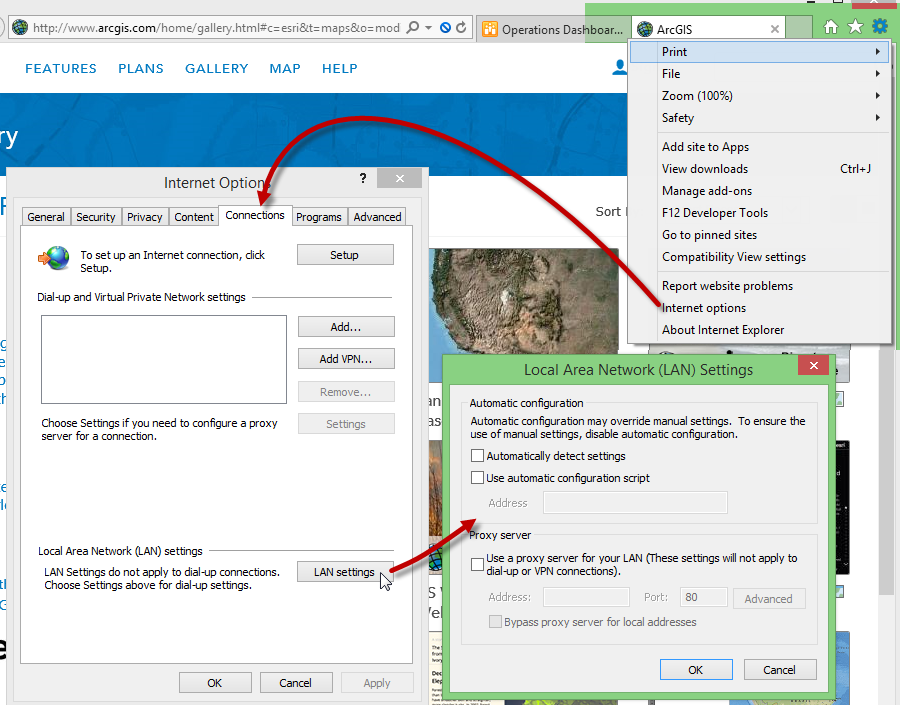Click the globe site icon in address bar

(x=20, y=28)
